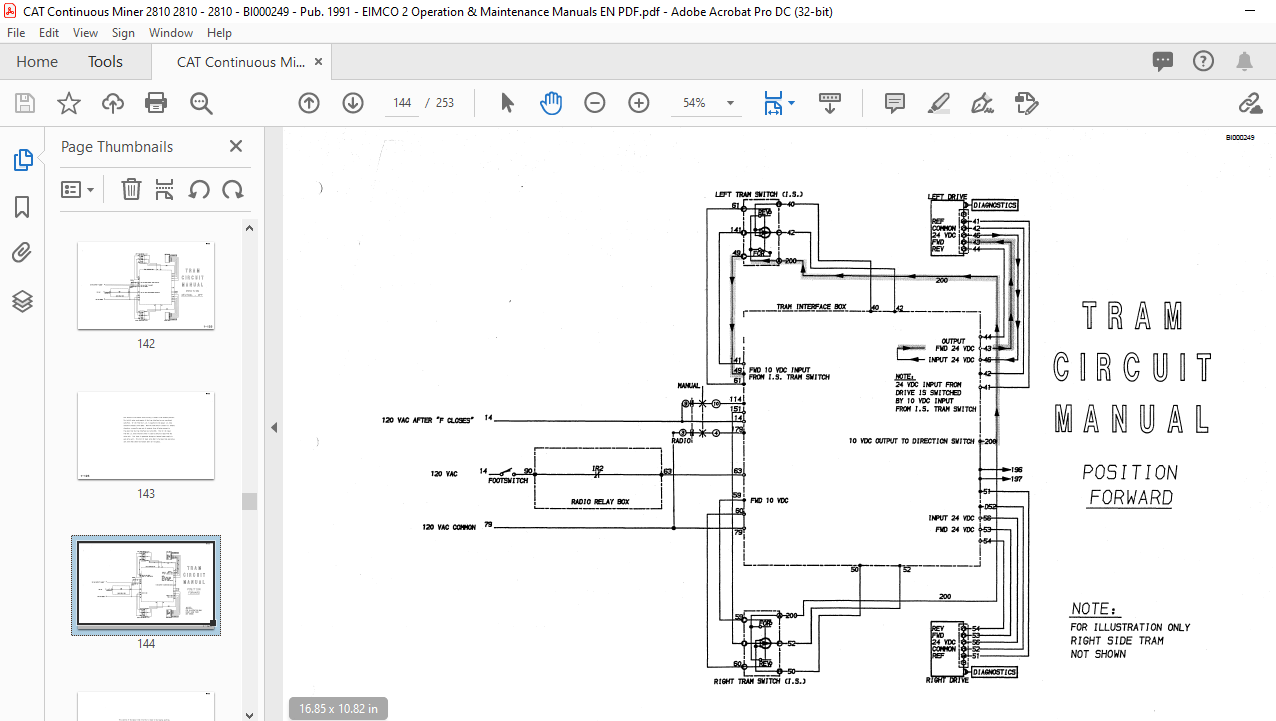This screenshot has width=1276, height=721.
Task: Open the notifications bell
Action: click(1245, 61)
